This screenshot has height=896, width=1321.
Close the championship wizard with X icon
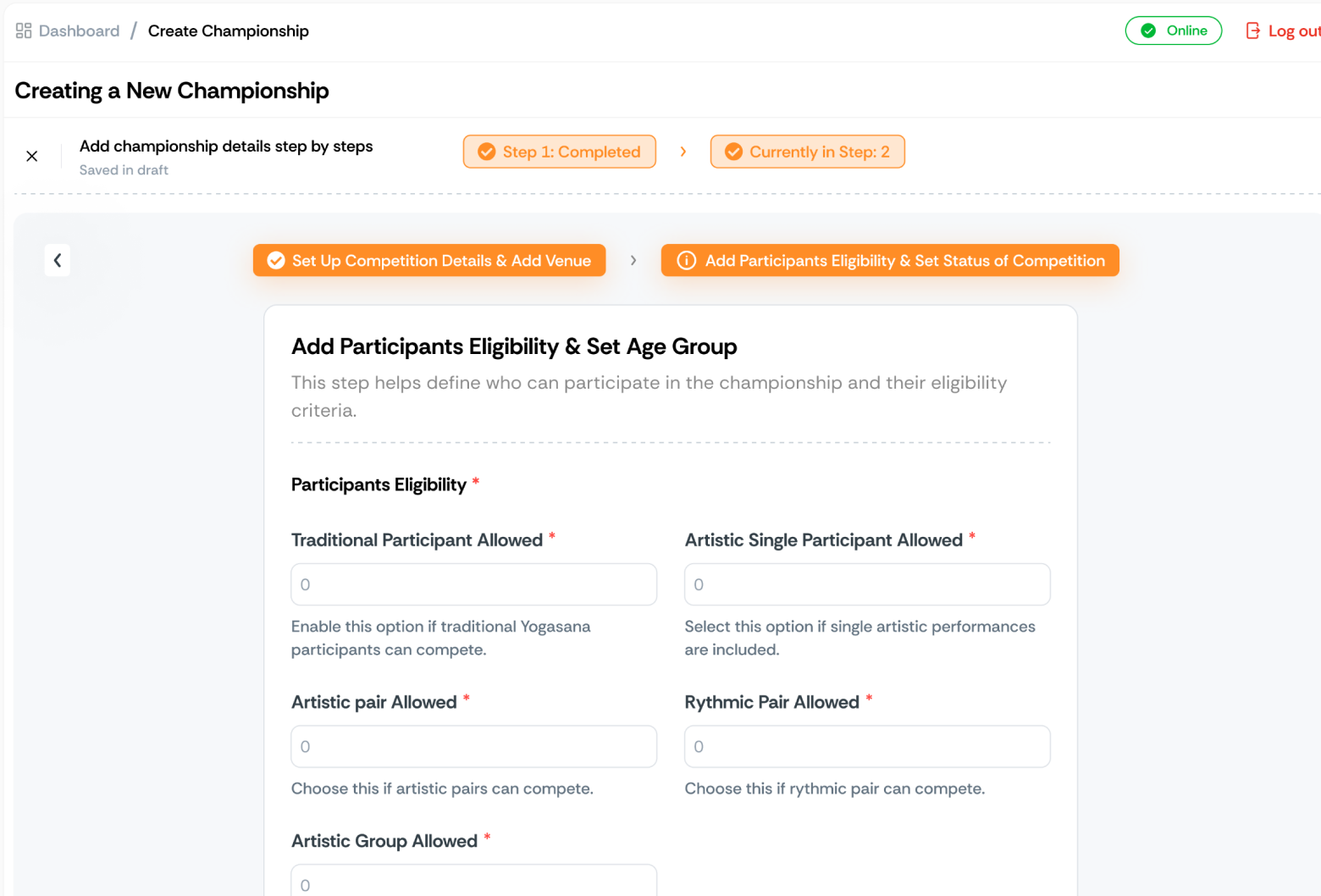[x=32, y=157]
